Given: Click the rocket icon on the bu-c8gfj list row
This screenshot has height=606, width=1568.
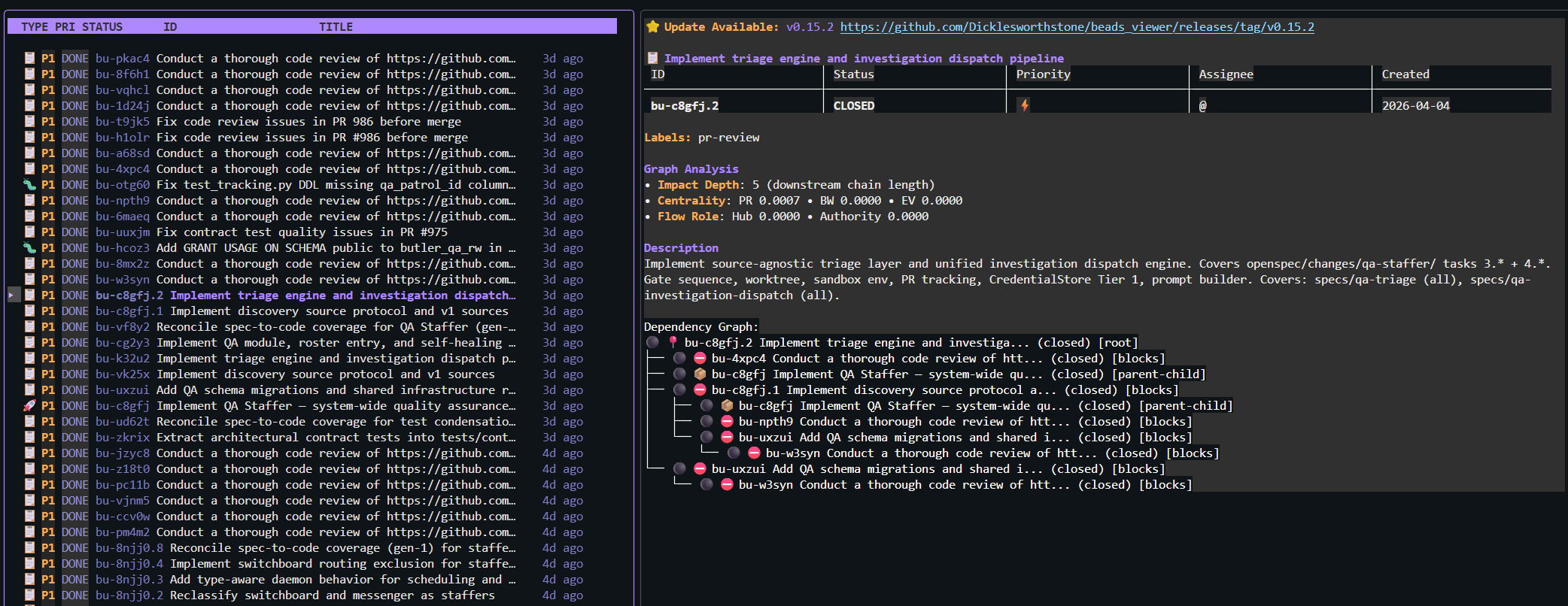Looking at the screenshot, I should pos(29,406).
